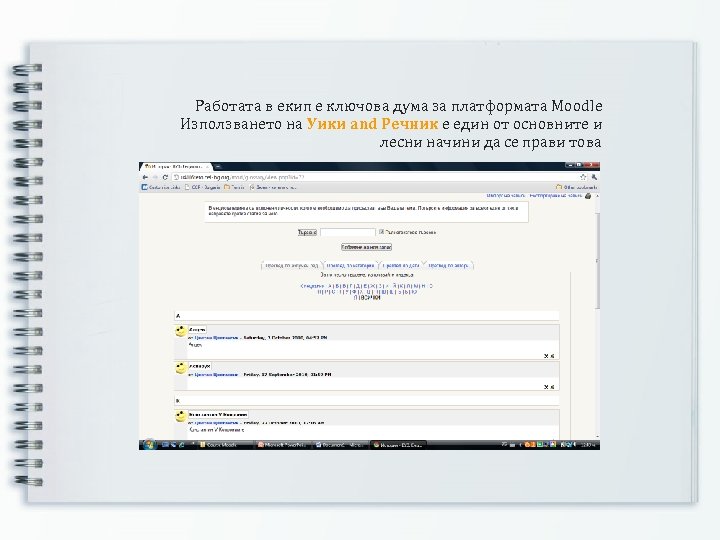The image size is (720, 540).
Task: Open the browser wrench menu
Action: 594,177
